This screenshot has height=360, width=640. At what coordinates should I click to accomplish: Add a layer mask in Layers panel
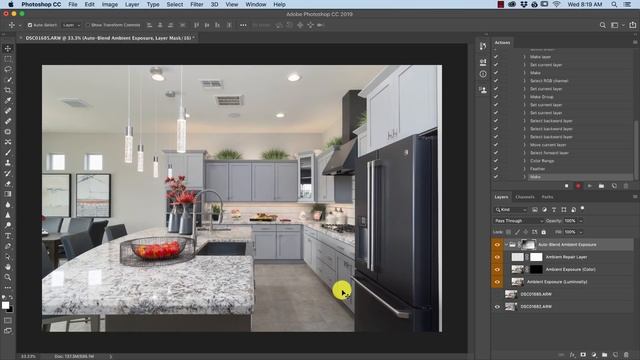pyautogui.click(x=583, y=355)
